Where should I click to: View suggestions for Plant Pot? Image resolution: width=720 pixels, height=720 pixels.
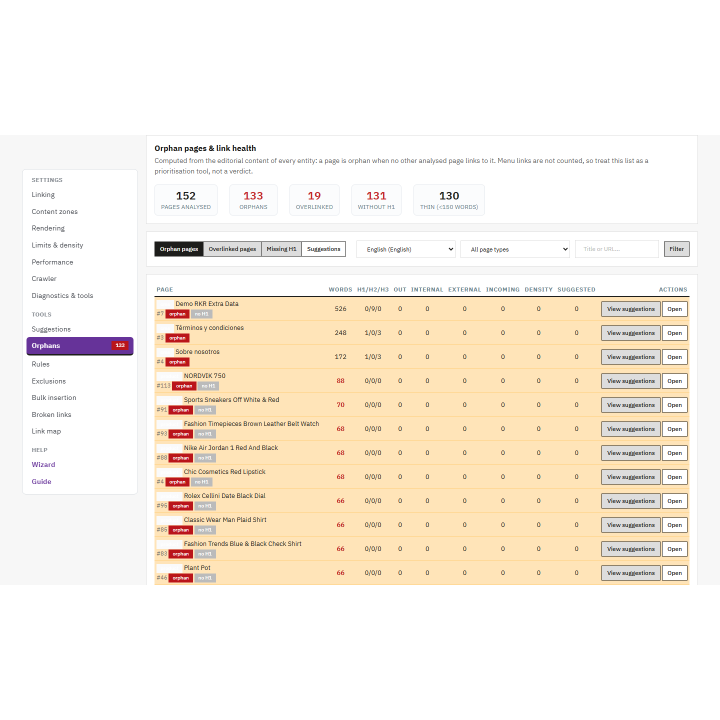pyautogui.click(x=630, y=573)
